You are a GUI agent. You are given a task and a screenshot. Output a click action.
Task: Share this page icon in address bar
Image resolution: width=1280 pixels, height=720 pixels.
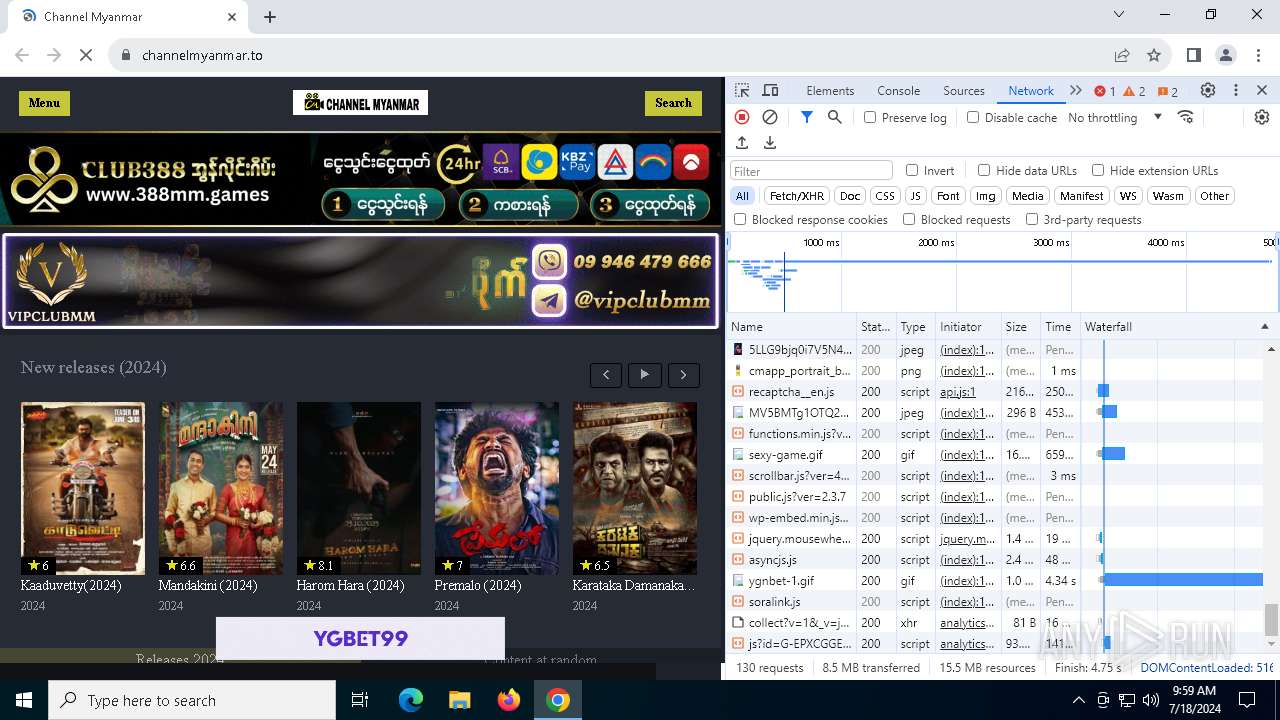click(1122, 55)
